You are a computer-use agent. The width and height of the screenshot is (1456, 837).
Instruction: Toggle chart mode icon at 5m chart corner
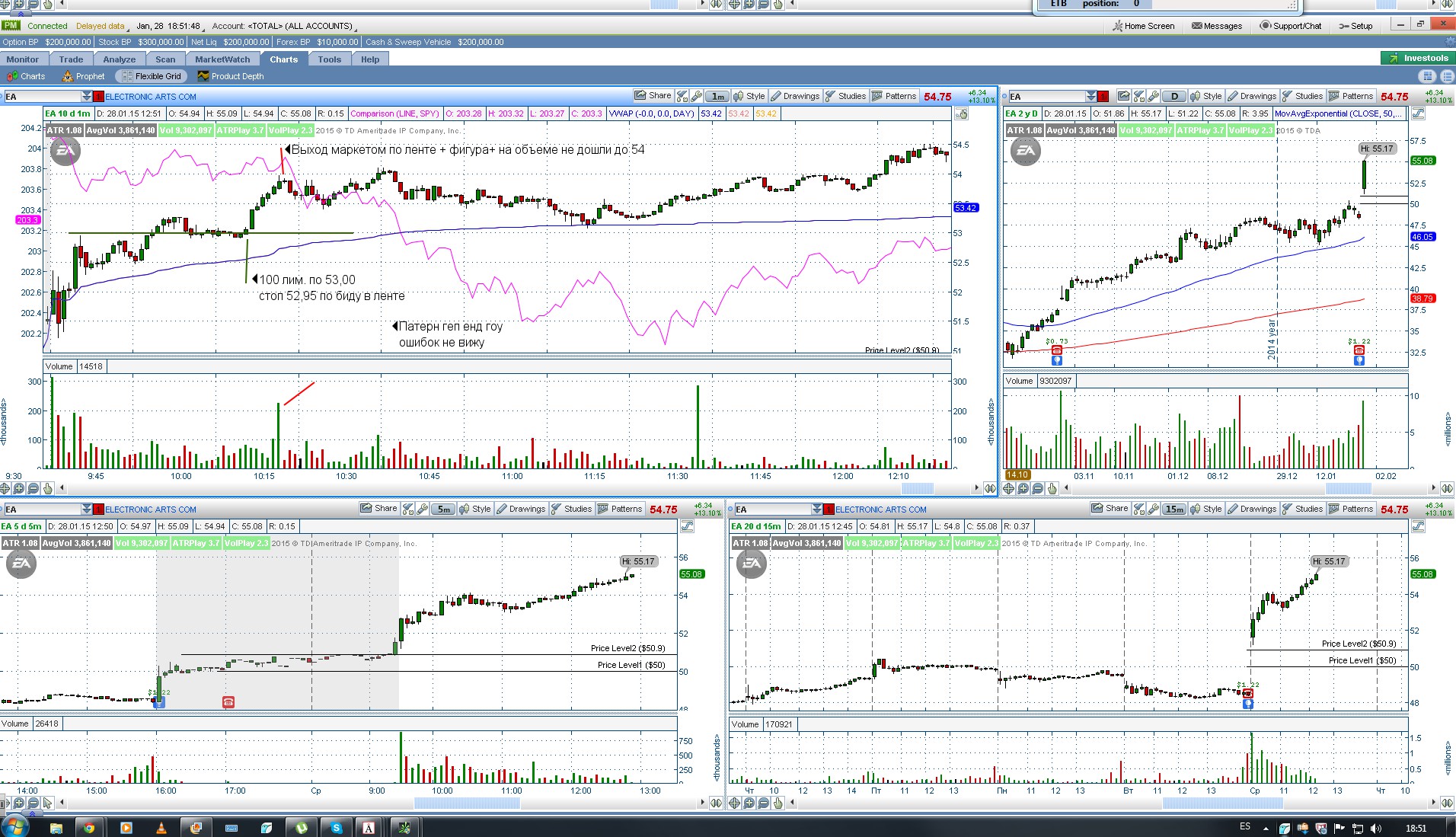(687, 526)
